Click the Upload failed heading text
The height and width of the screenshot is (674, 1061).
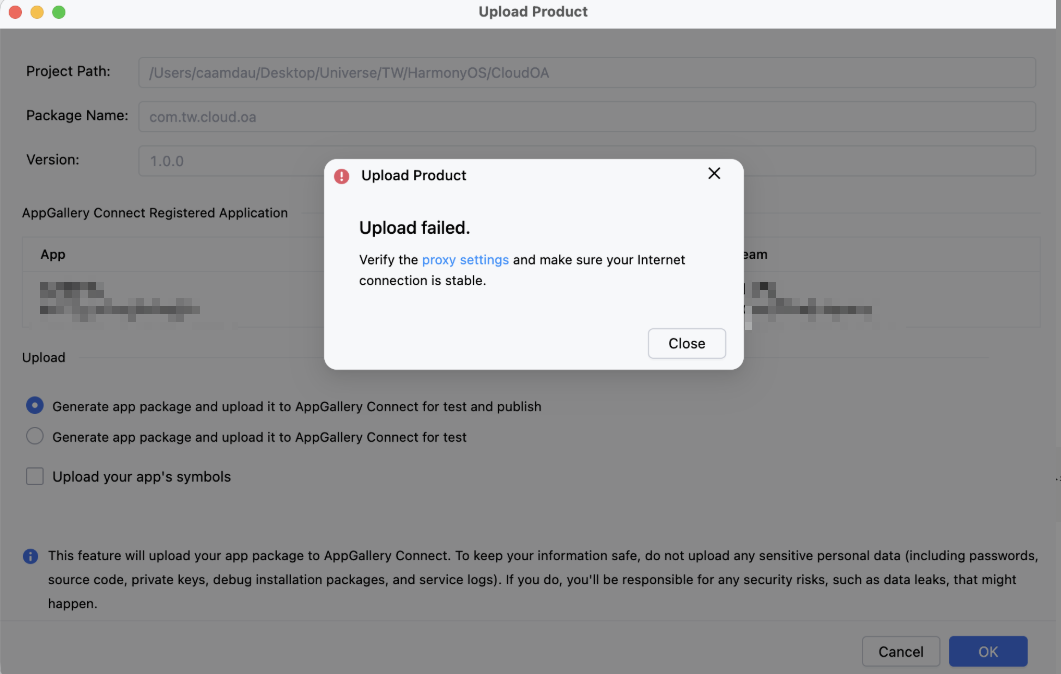(414, 228)
